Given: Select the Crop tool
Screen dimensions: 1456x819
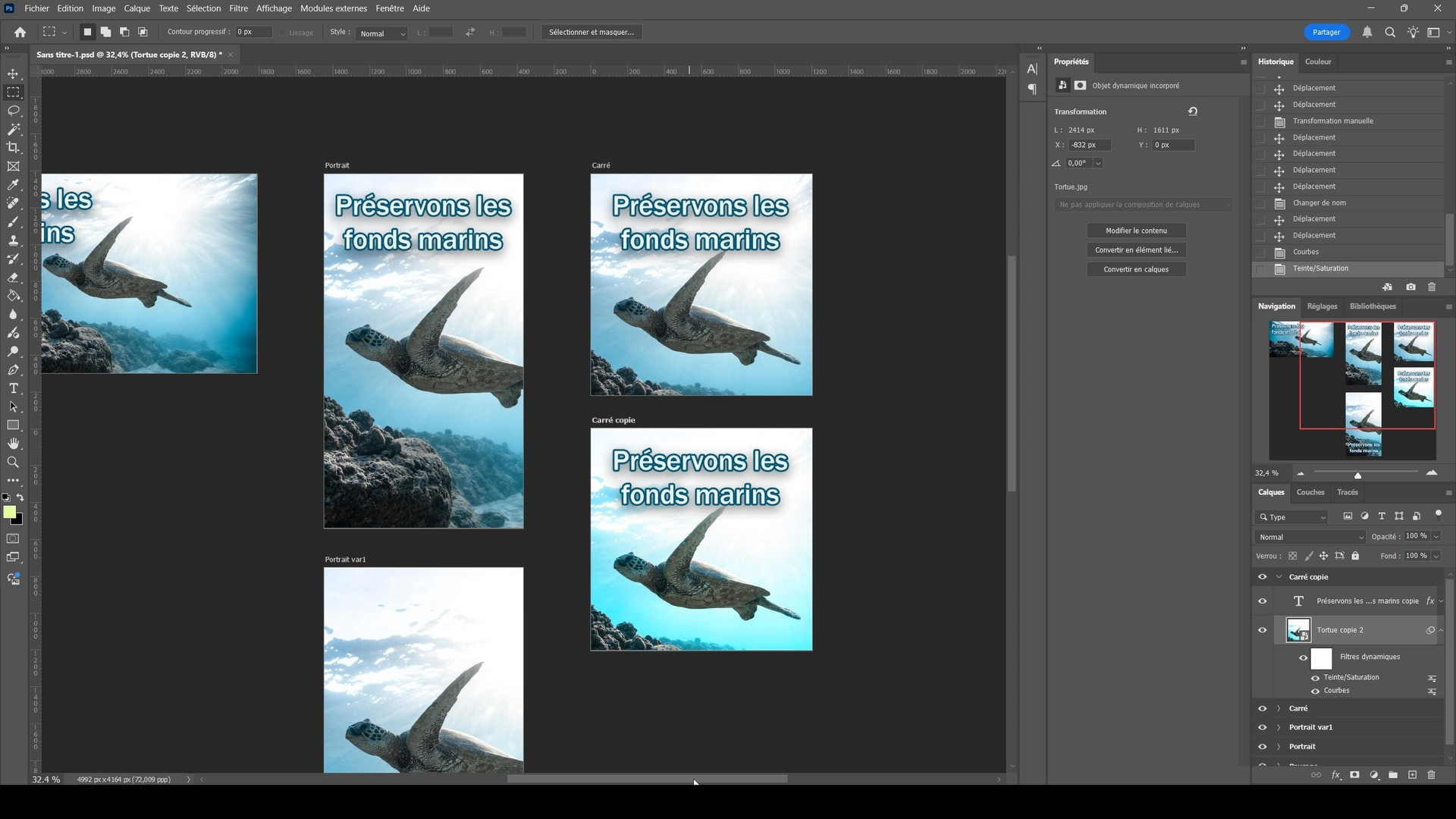Looking at the screenshot, I should 13,148.
